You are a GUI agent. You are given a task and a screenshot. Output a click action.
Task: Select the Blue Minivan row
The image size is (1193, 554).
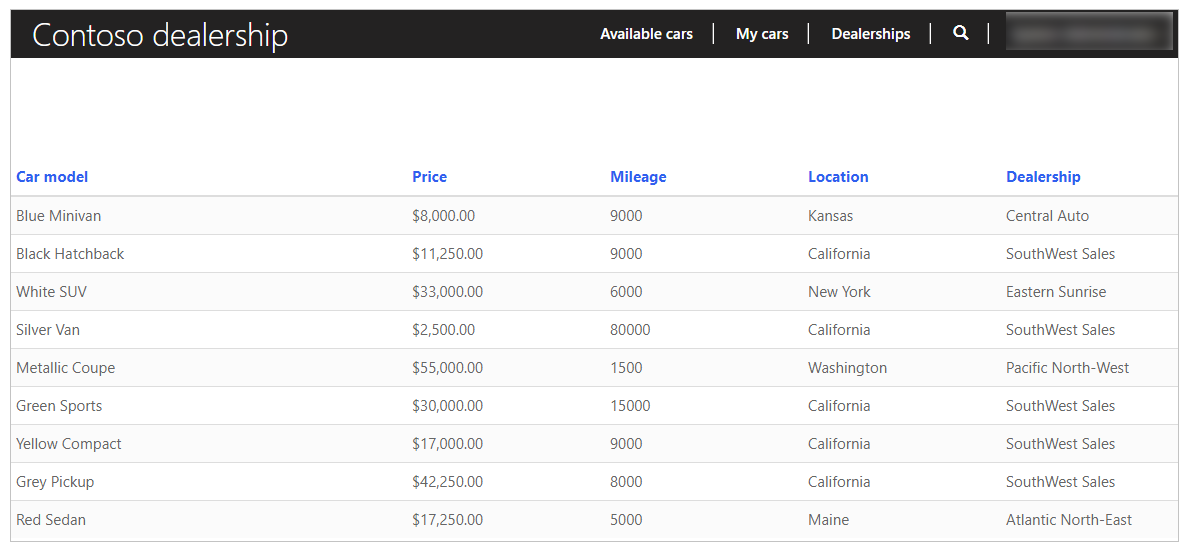pyautogui.click(x=594, y=216)
